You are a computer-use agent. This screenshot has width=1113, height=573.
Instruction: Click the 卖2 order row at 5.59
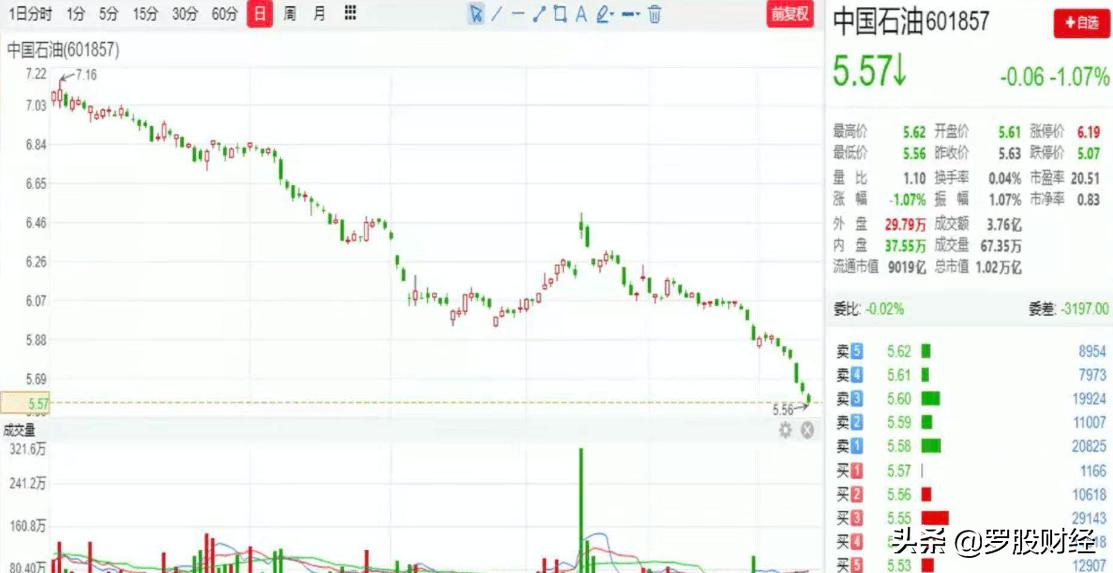(x=969, y=422)
